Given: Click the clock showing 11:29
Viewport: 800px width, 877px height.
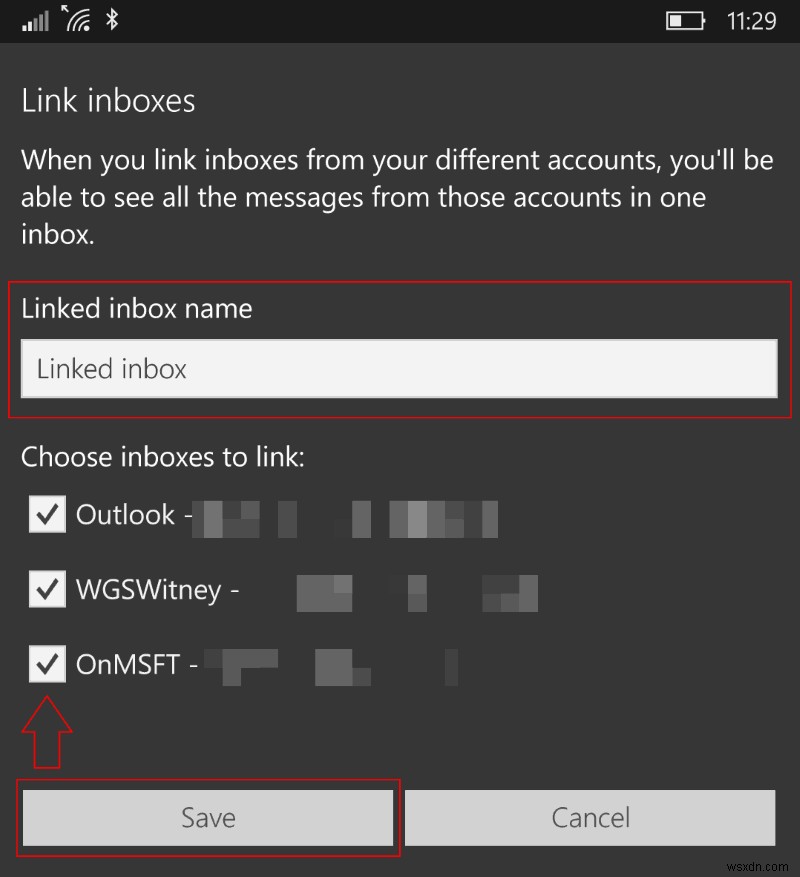Looking at the screenshot, I should [755, 19].
